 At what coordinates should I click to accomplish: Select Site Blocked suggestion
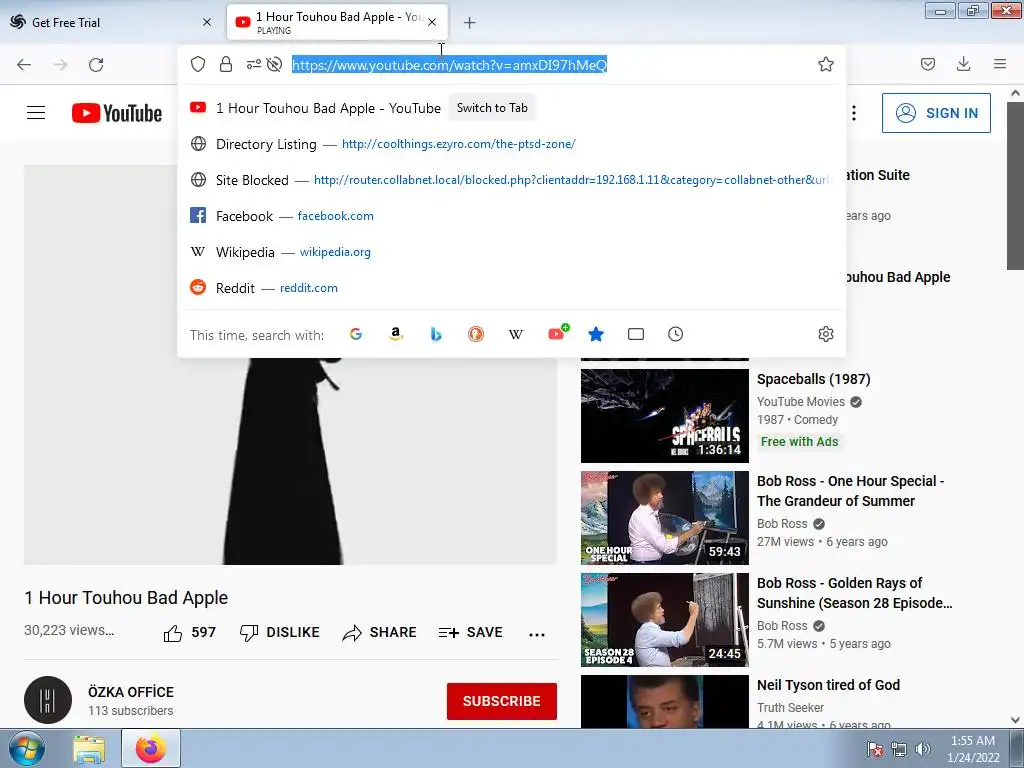(x=511, y=180)
